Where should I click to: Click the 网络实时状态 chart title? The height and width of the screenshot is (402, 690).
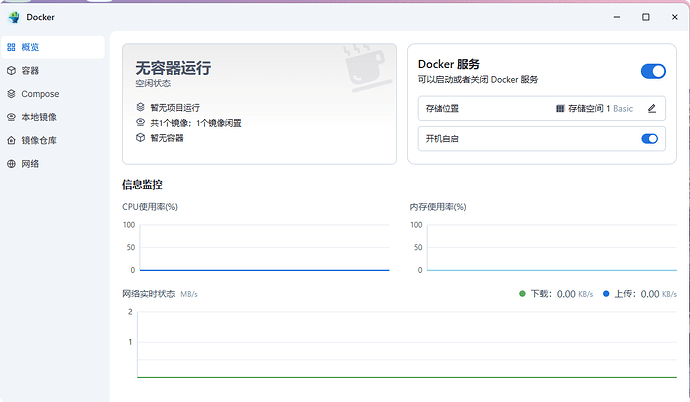(x=149, y=294)
